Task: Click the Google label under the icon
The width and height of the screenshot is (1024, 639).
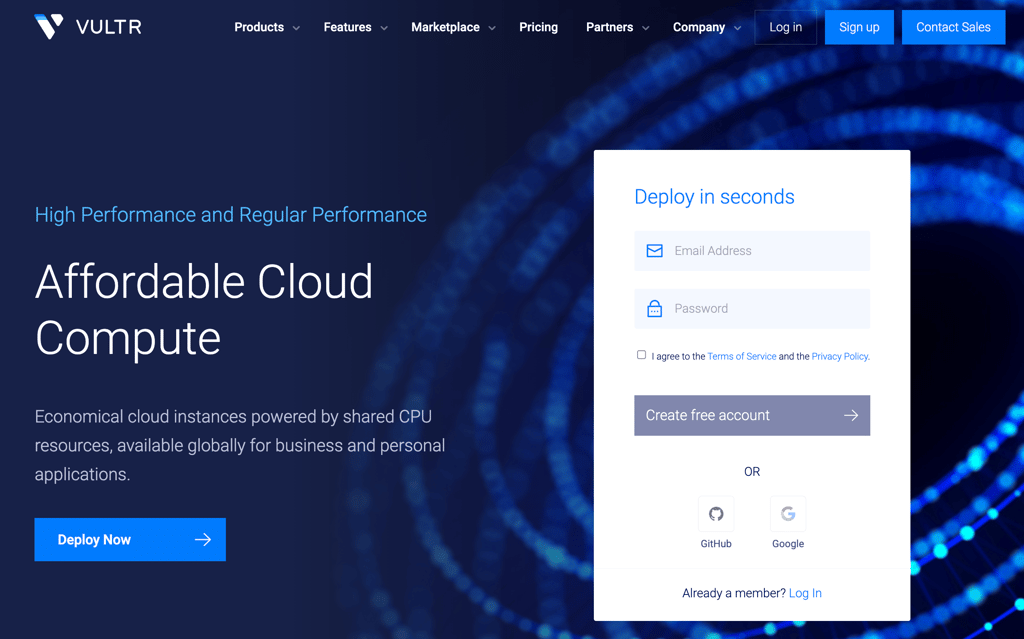Action: pos(788,544)
